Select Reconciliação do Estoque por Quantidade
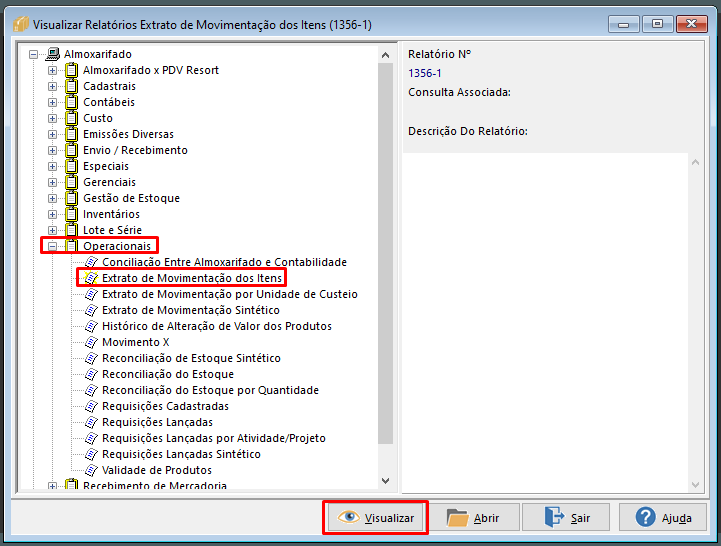Screen dimensions: 721x546 pos(210,390)
